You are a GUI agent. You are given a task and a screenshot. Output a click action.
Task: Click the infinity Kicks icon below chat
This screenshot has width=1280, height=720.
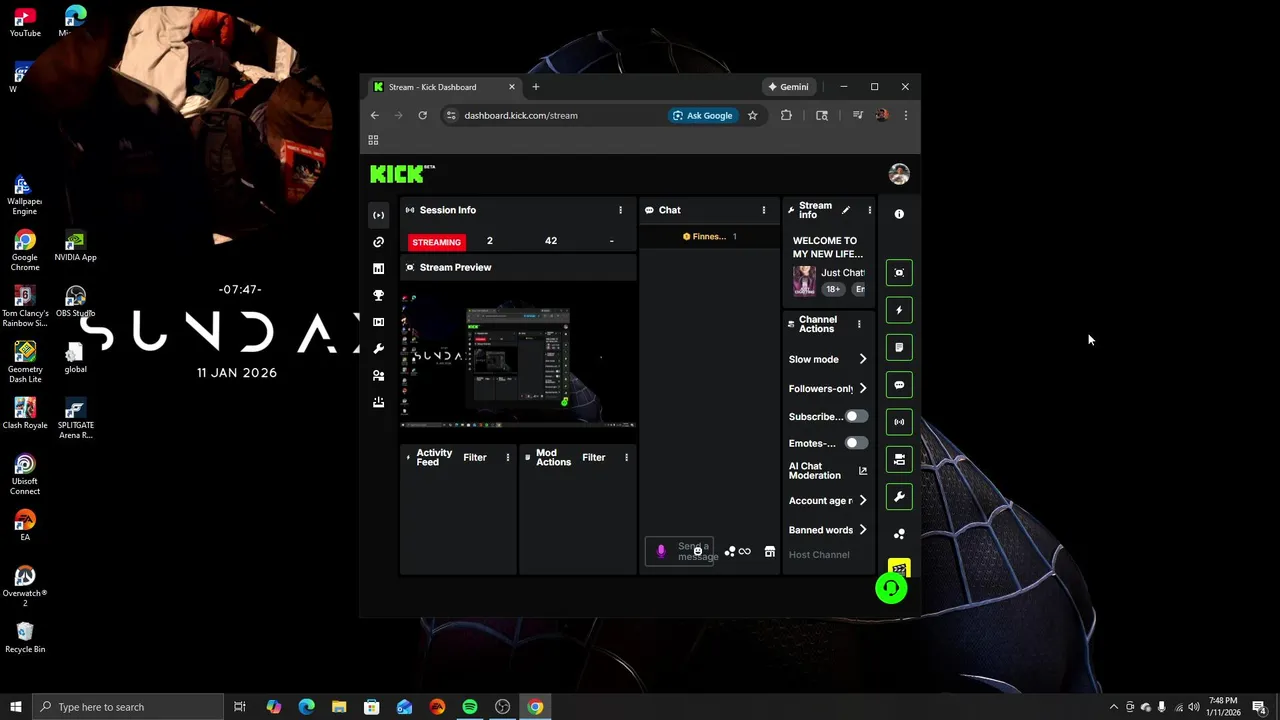[744, 552]
